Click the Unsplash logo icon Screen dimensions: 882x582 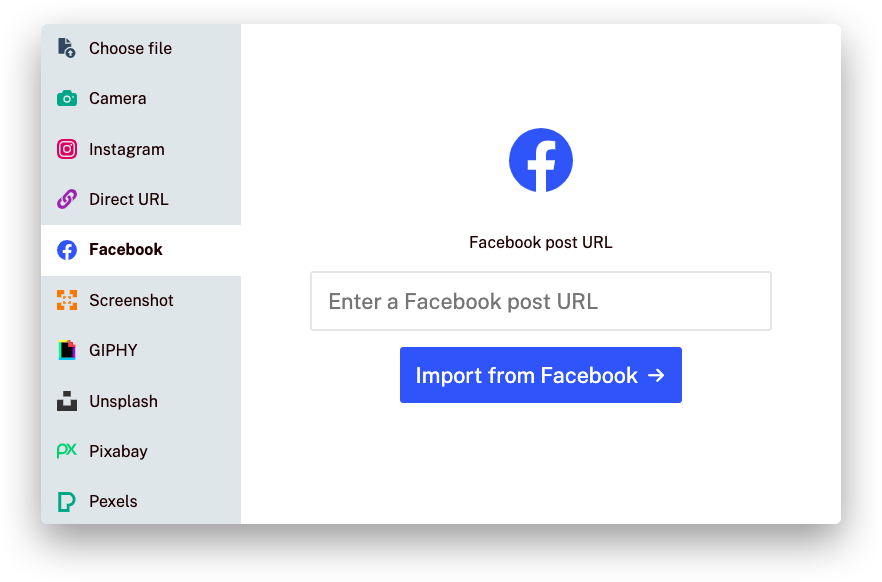[66, 401]
